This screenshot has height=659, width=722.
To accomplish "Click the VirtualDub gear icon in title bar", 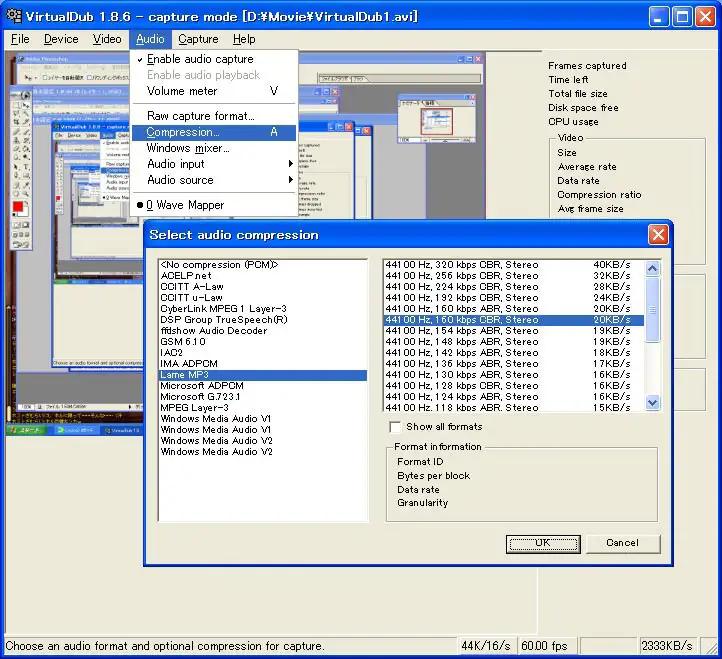I will pos(15,16).
